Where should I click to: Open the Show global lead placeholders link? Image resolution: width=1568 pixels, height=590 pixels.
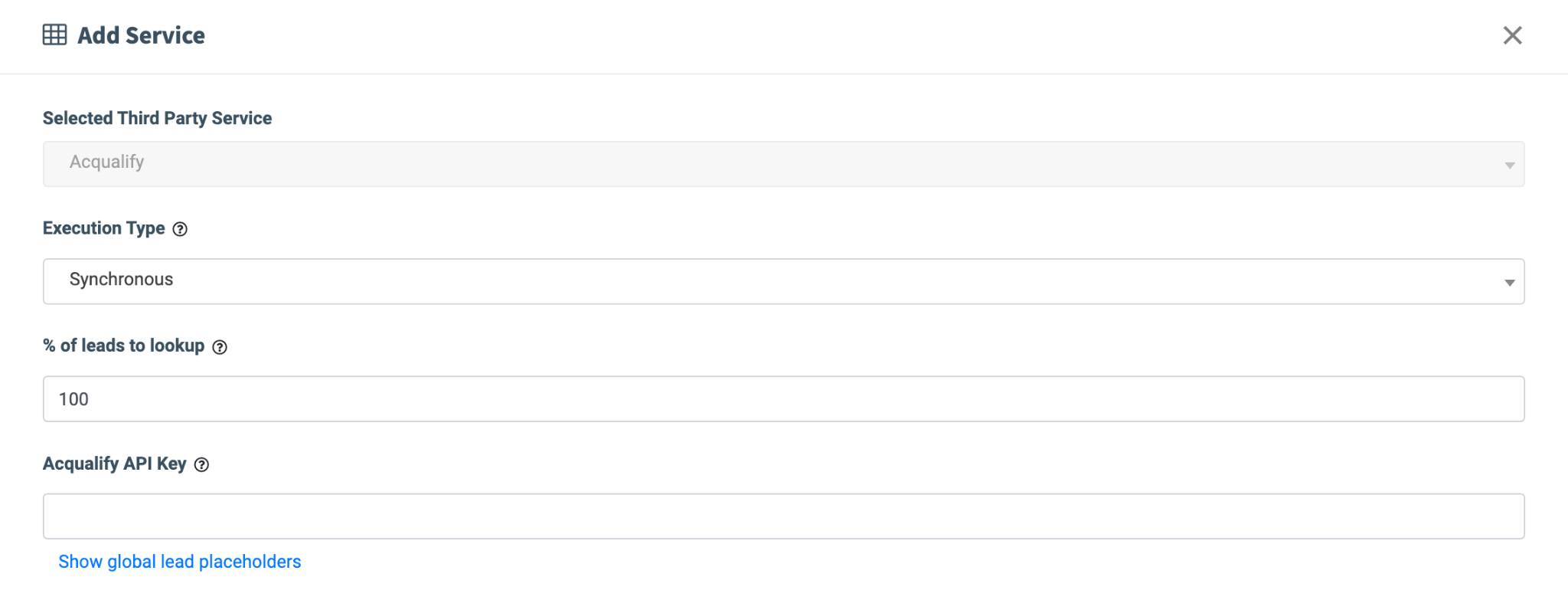point(180,562)
